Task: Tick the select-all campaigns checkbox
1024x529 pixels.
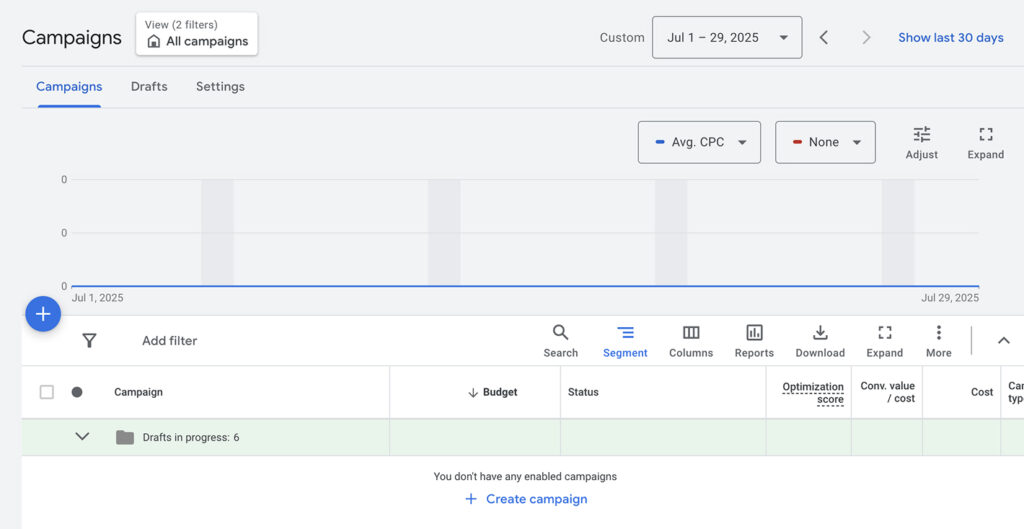Action: [x=47, y=392]
